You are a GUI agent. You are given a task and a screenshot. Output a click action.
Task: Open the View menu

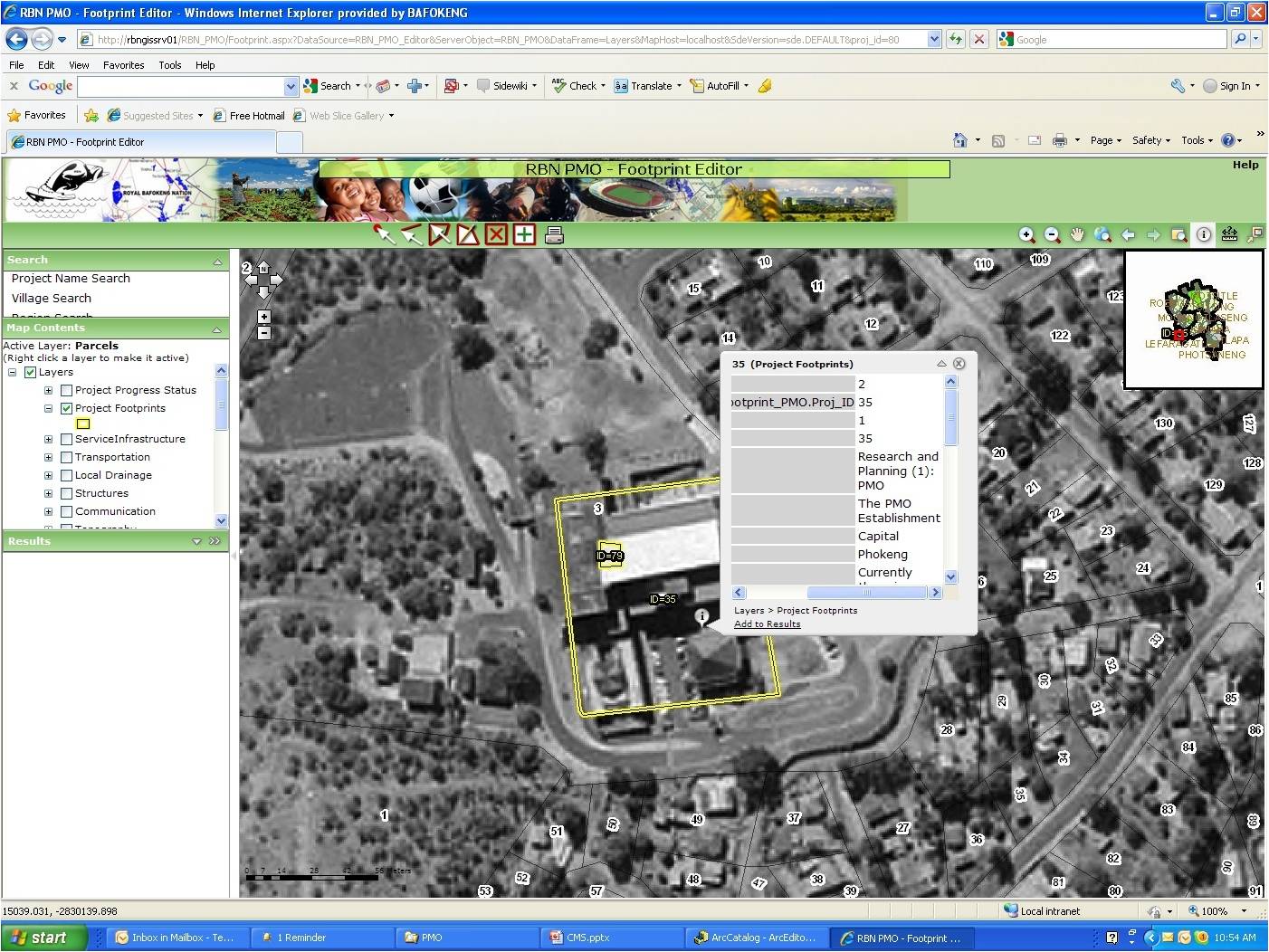coord(79,65)
